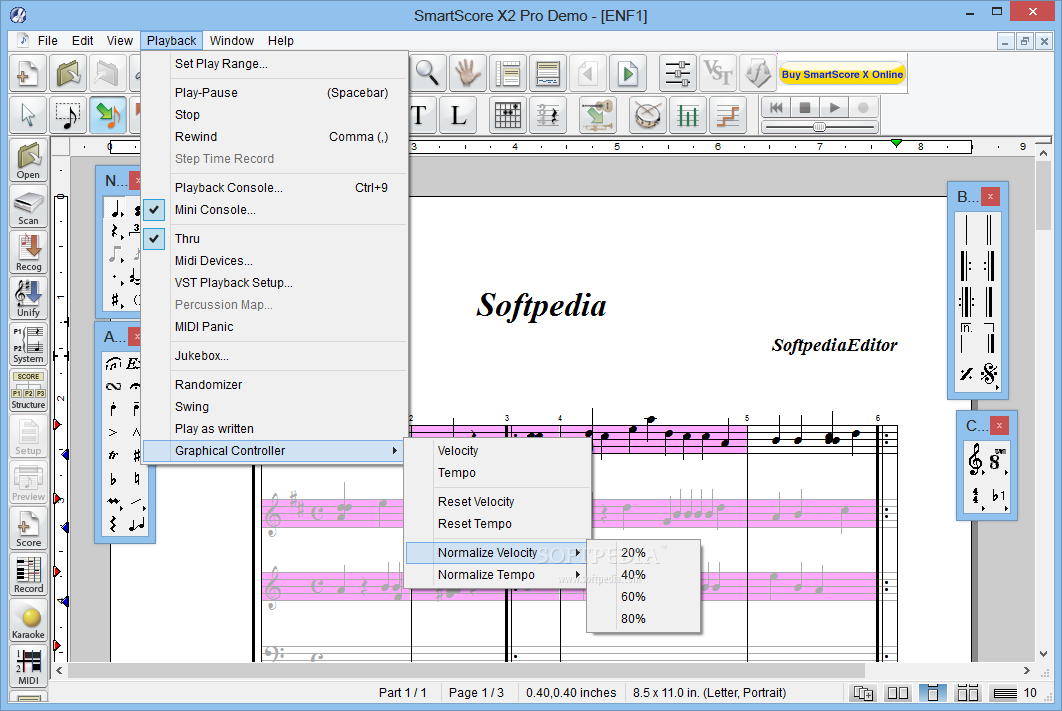1062x711 pixels.
Task: Select the arrow pointer tool
Action: pos(28,115)
